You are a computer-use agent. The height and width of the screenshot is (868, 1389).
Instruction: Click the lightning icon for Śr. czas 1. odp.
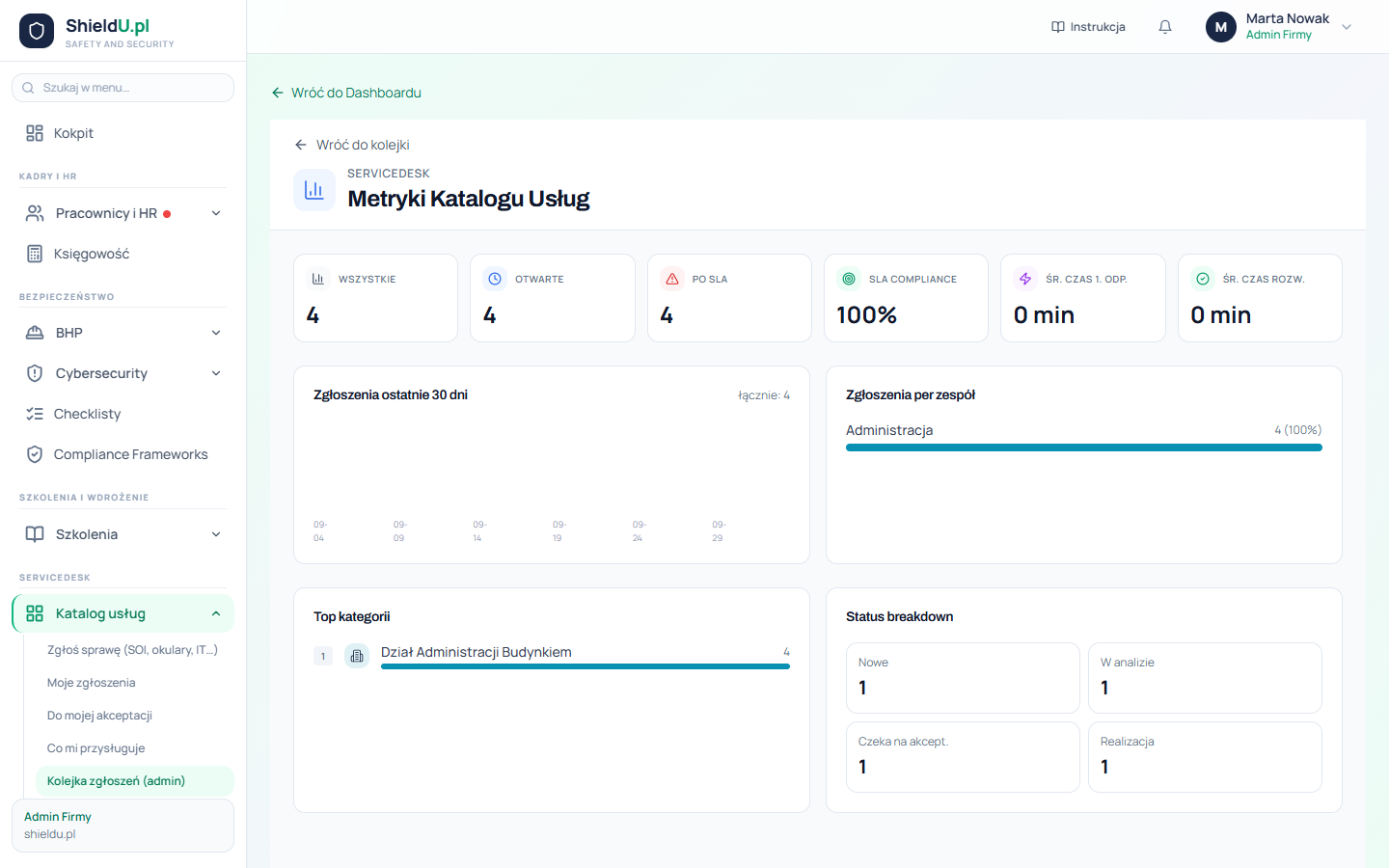pos(1025,279)
